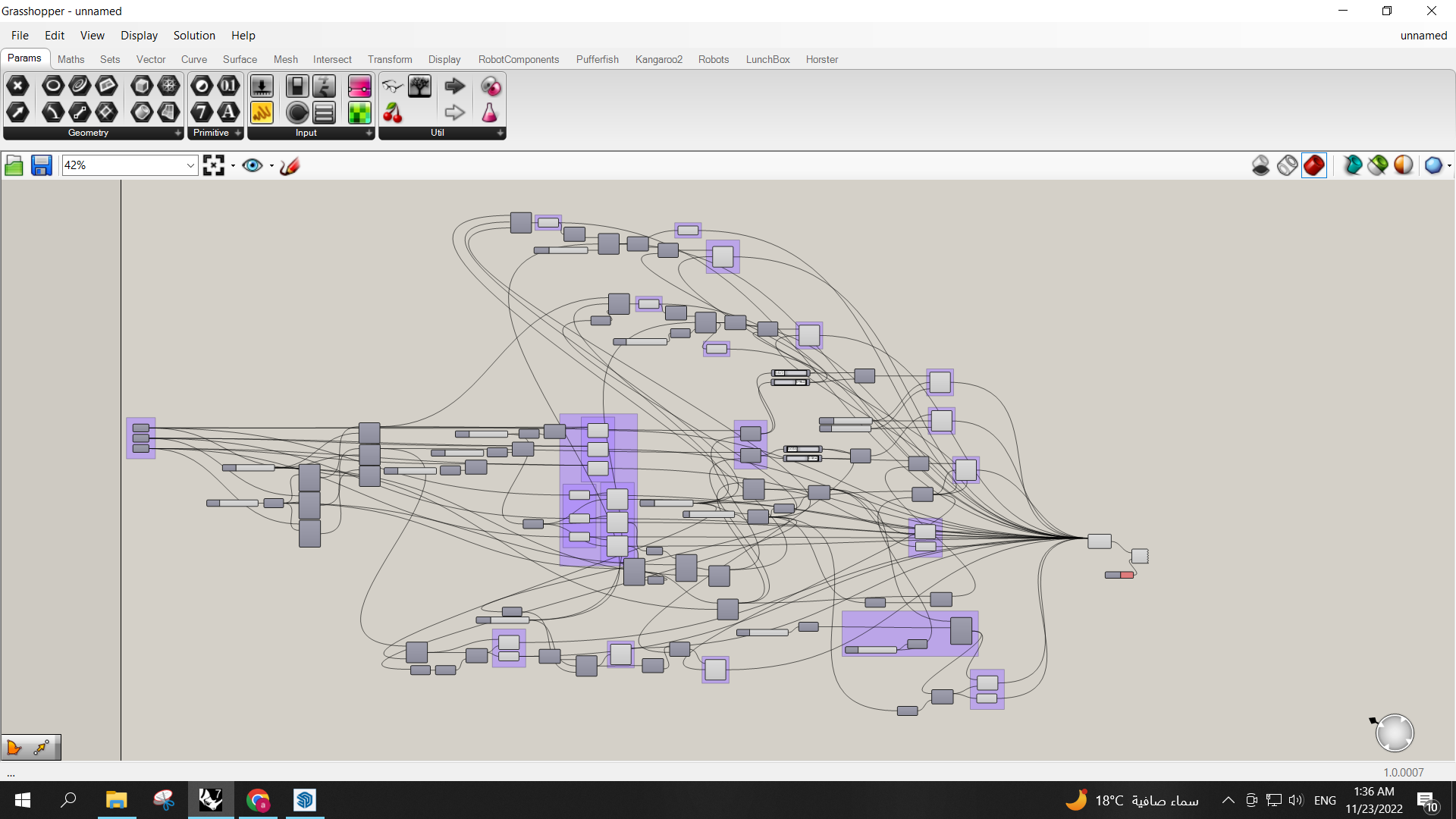Open the 42% zoom level dropdown
Image resolution: width=1456 pixels, height=819 pixels.
pos(190,165)
